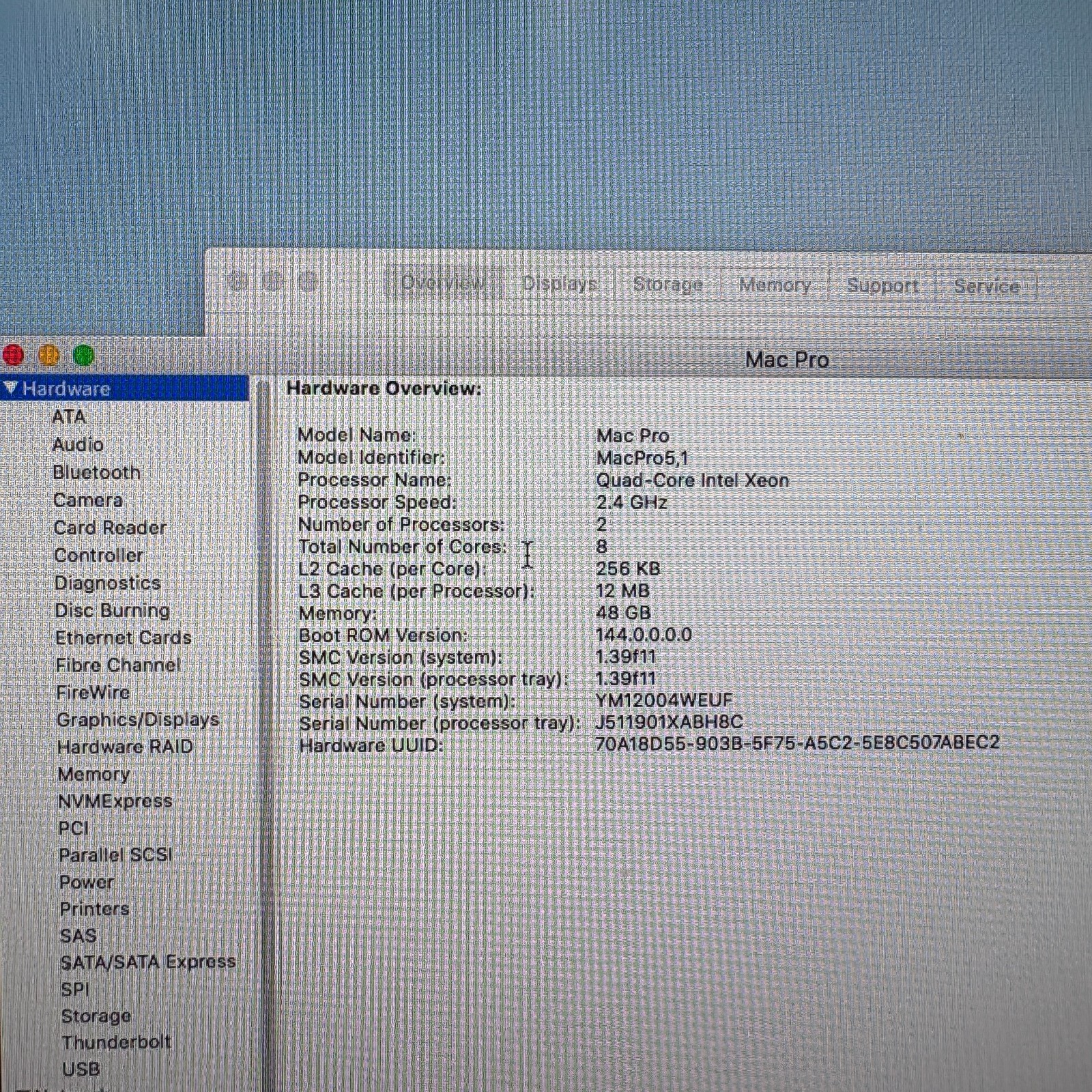
Task: Select SAS in the sidebar
Action: point(78,936)
